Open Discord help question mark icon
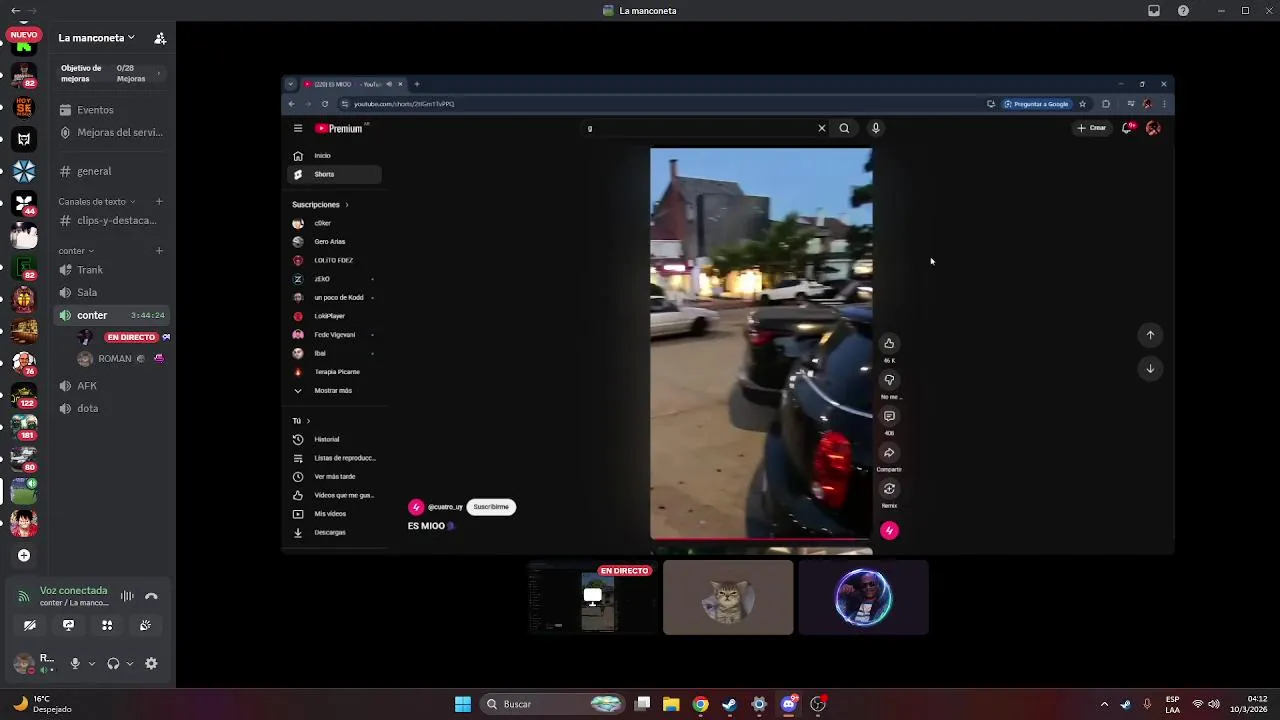The height and width of the screenshot is (720, 1280). 1184,11
